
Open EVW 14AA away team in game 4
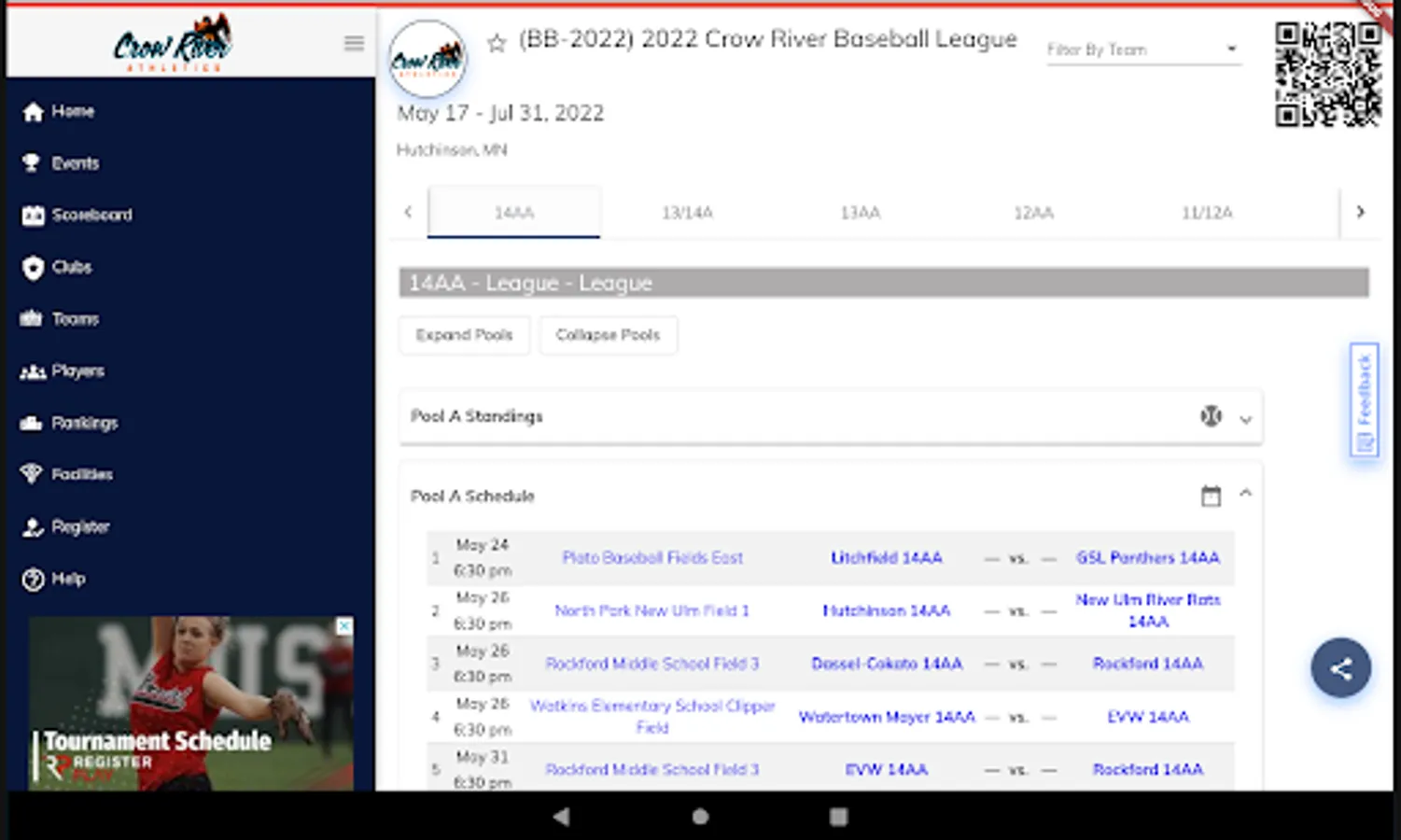pos(1148,717)
